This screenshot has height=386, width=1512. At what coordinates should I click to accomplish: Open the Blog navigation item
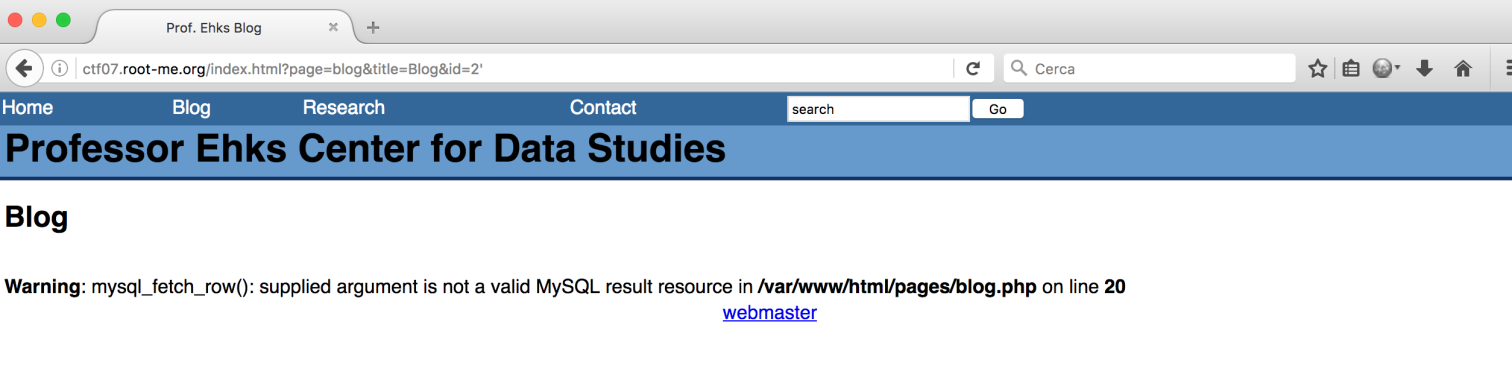coord(191,107)
